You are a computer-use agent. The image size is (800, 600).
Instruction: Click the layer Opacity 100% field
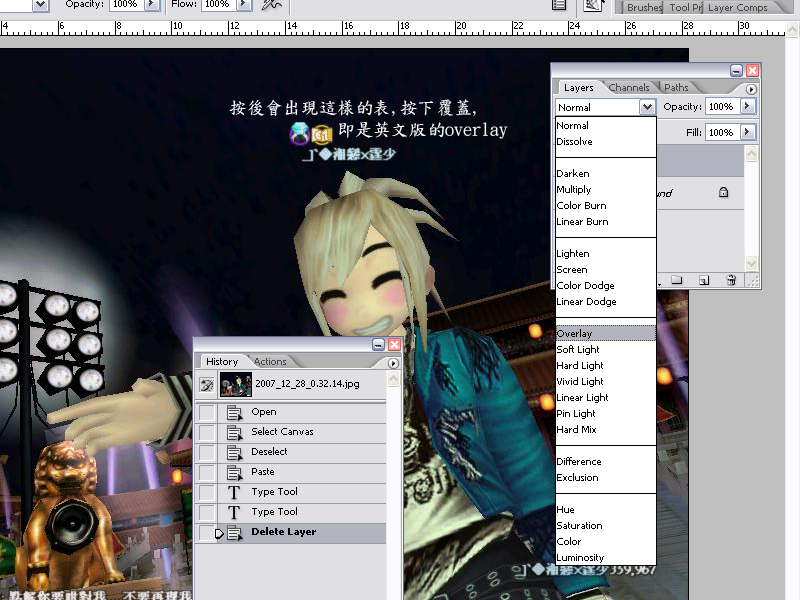point(722,106)
